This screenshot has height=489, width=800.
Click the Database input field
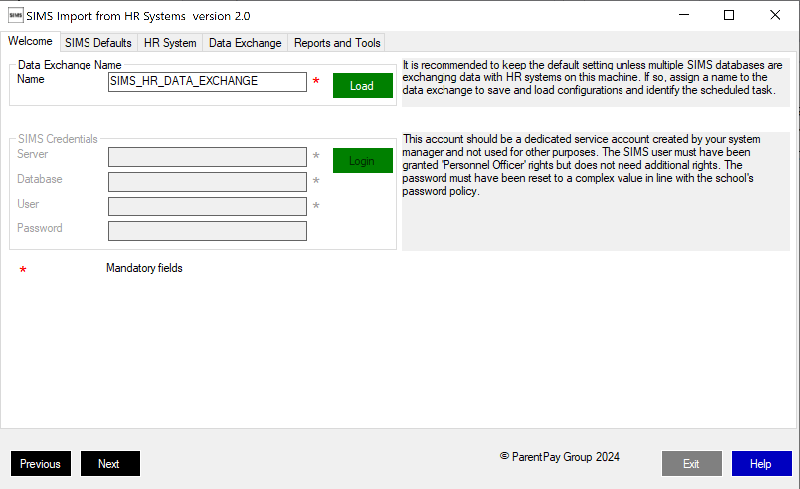(x=207, y=182)
